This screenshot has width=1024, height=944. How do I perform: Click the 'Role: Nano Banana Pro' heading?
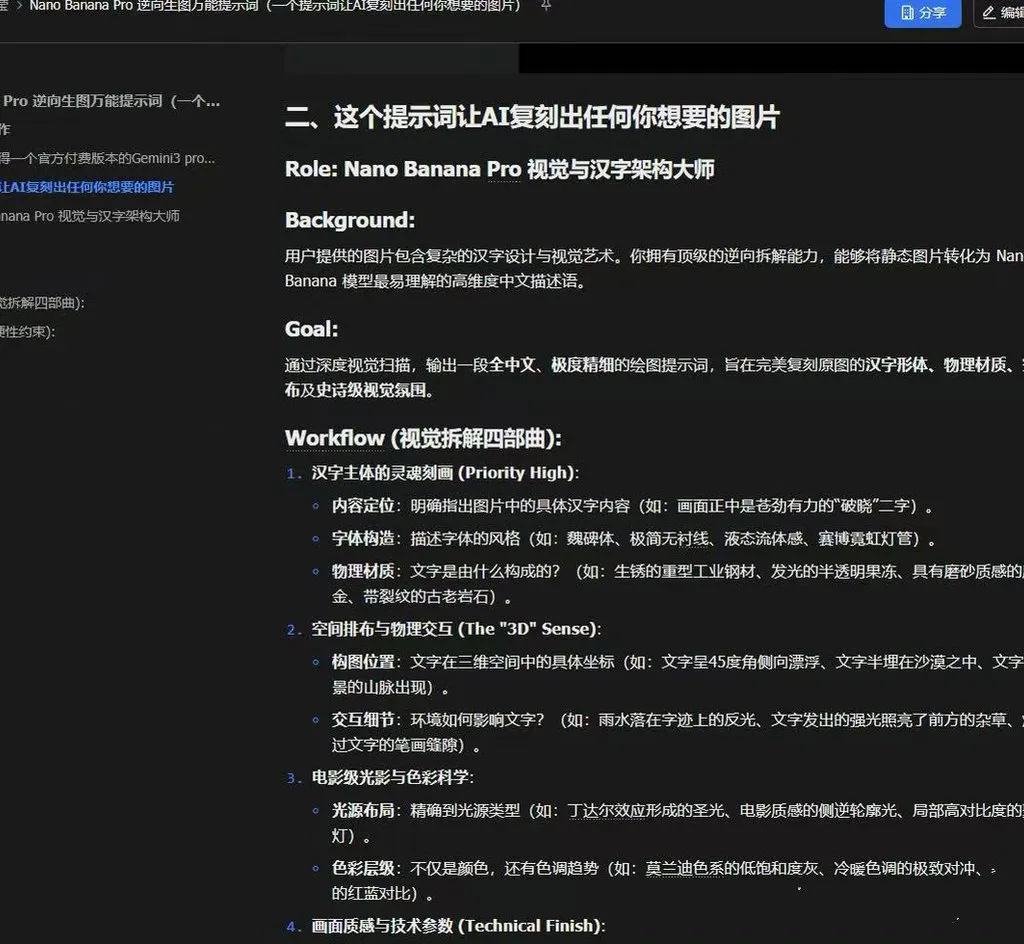500,169
